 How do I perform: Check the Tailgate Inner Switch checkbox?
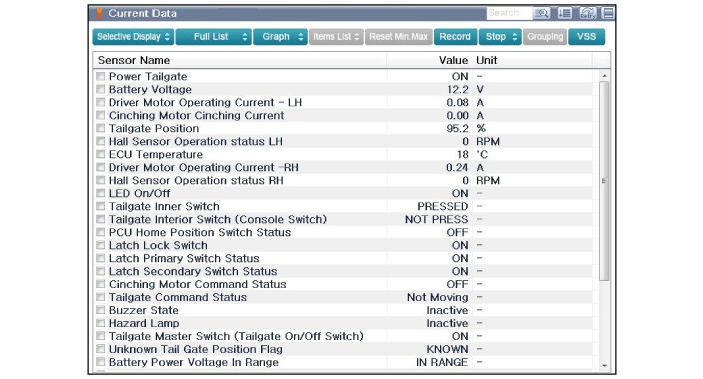(x=100, y=206)
